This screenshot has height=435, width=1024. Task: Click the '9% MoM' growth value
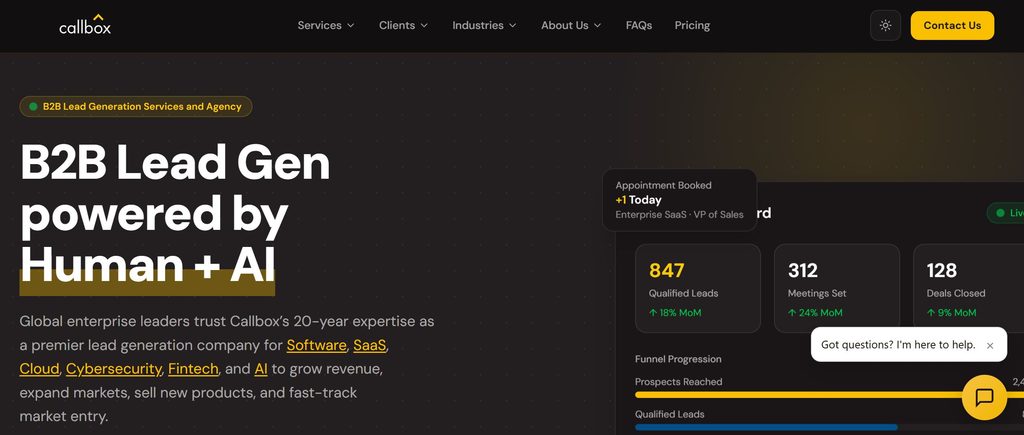pyautogui.click(x=952, y=313)
